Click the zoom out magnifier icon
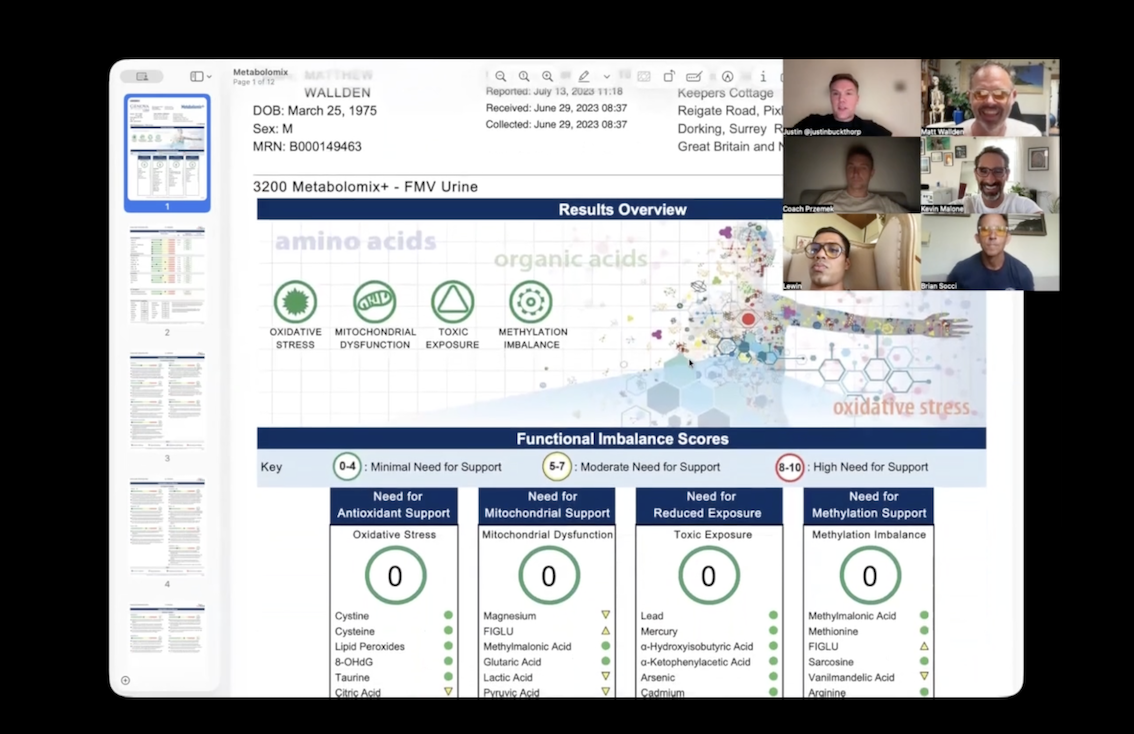The width and height of the screenshot is (1134, 734). pos(500,76)
